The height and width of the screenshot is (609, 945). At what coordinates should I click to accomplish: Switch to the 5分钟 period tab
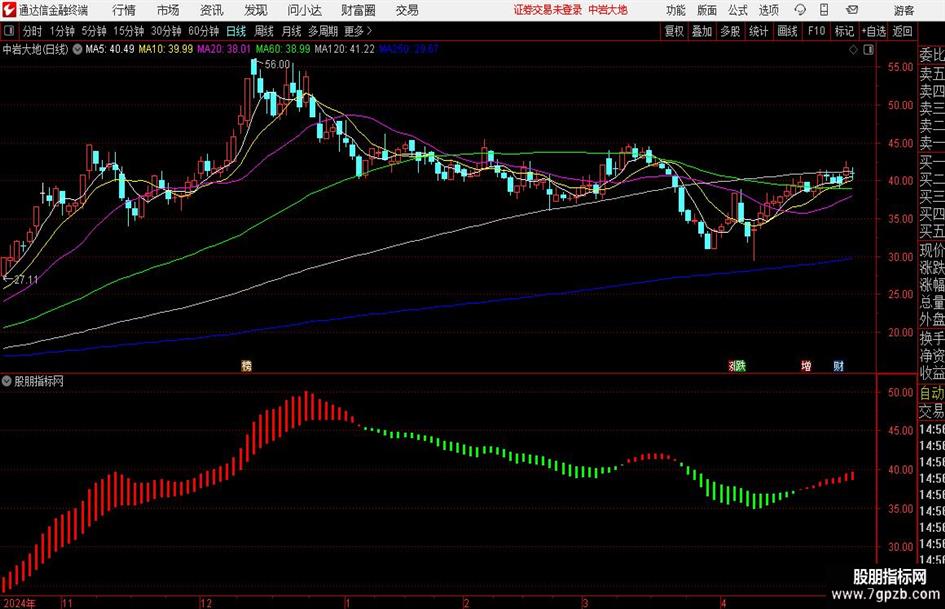tap(94, 31)
